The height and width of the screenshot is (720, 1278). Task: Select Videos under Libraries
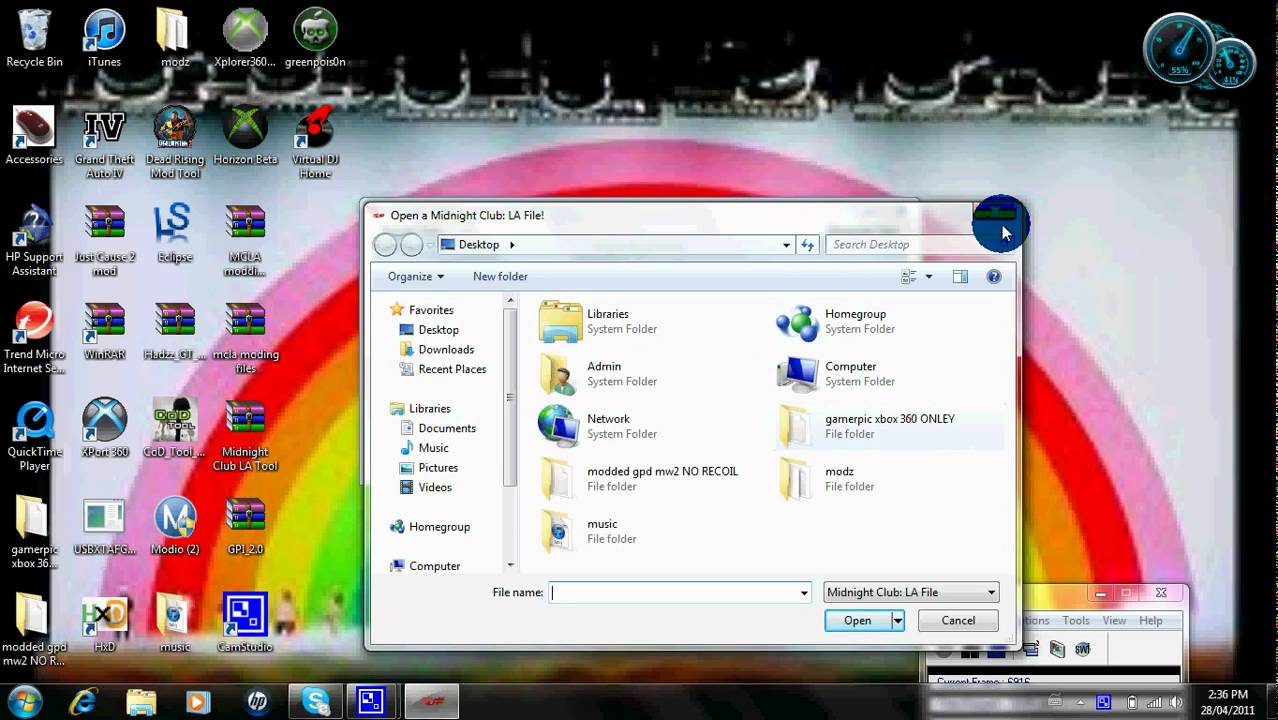pos(426,487)
